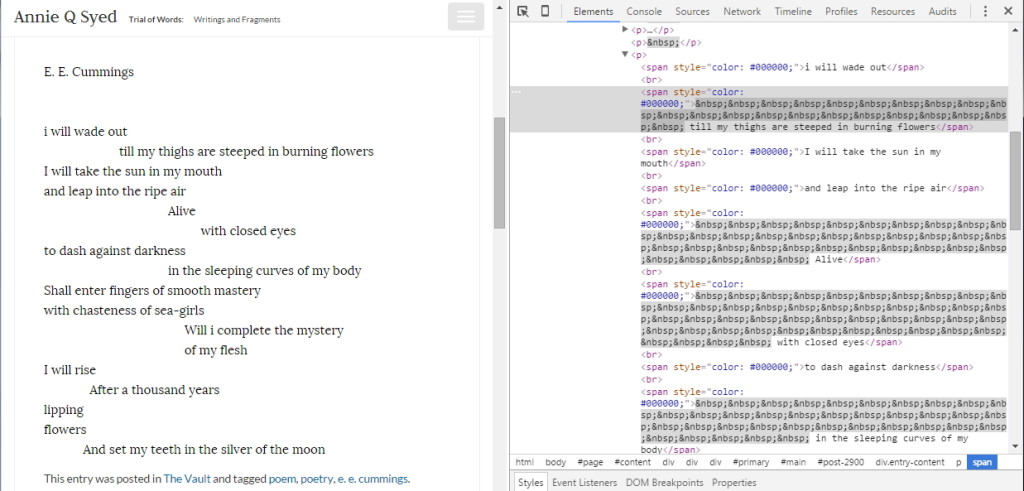Click the webpage vertical scrollbar thumb
The width and height of the screenshot is (1024, 491).
[499, 172]
